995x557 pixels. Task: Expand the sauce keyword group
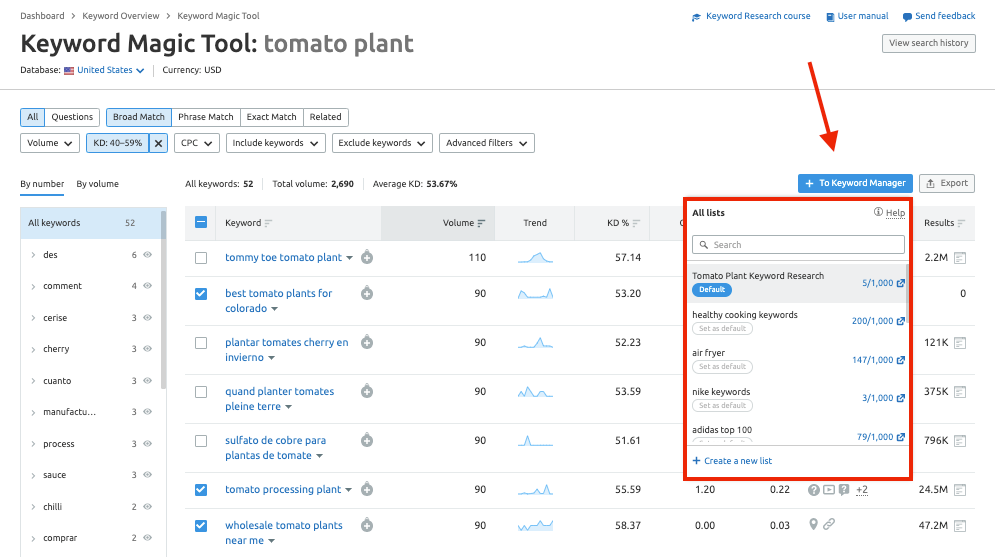[x=33, y=475]
